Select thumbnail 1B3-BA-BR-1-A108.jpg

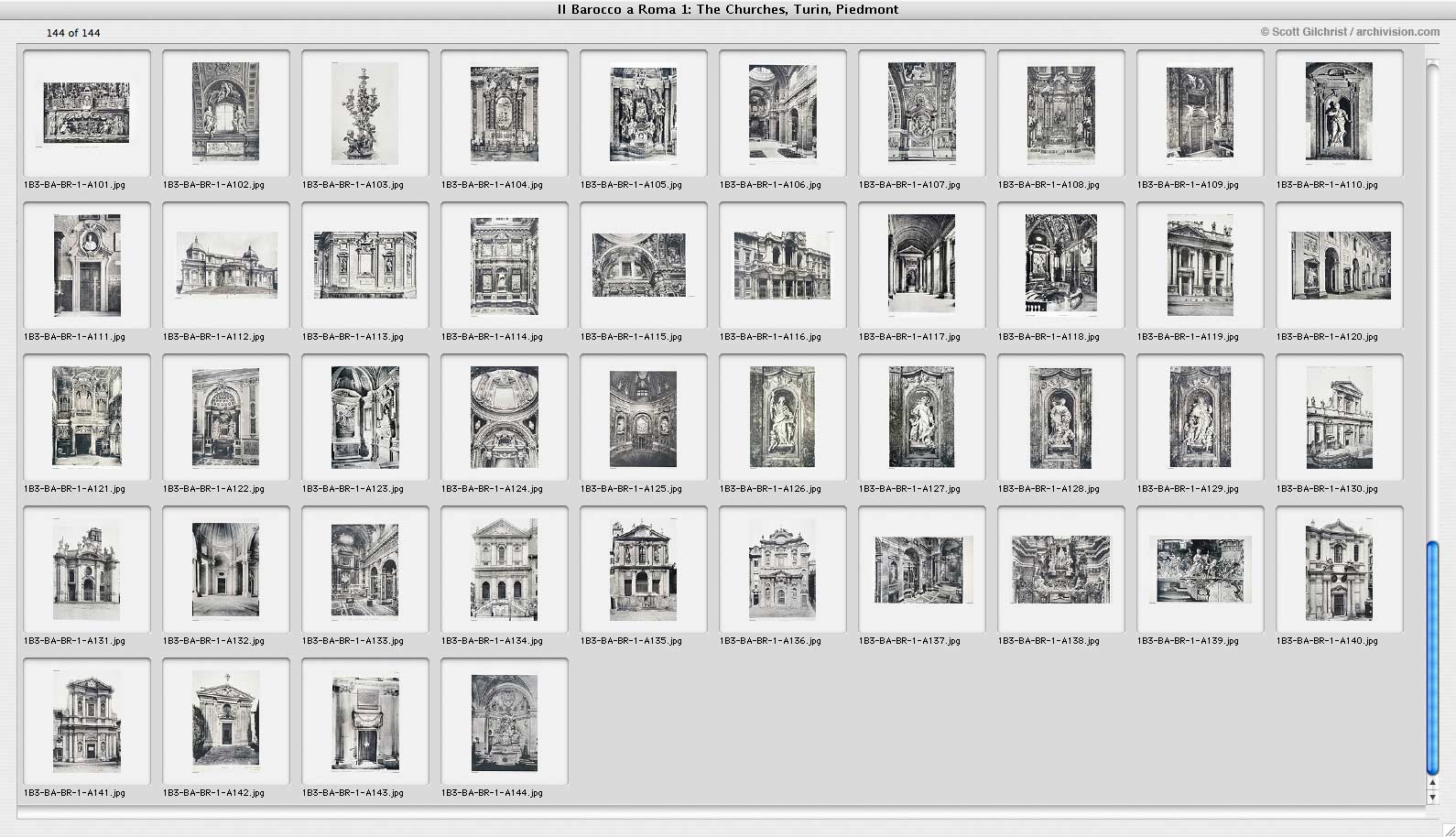click(1061, 113)
